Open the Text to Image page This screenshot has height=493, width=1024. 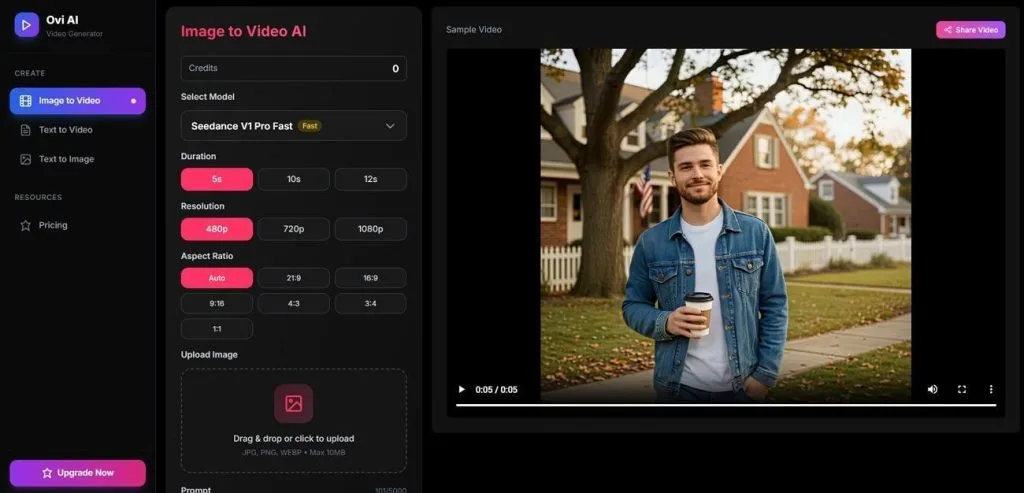point(78,159)
